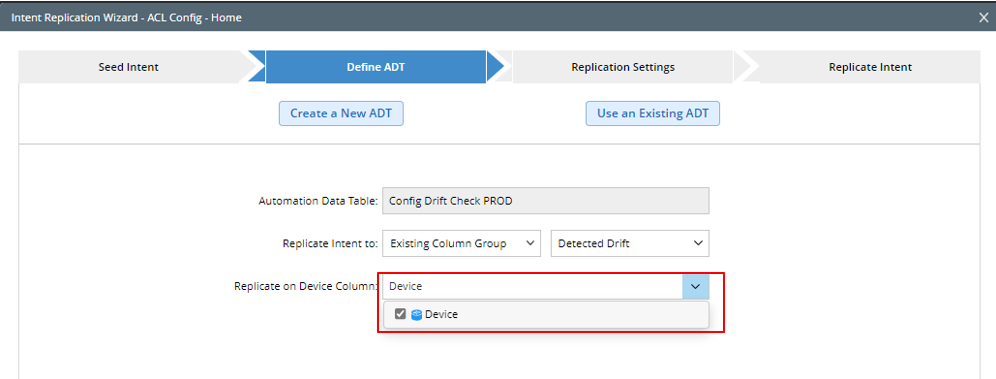This screenshot has height=379, width=996.
Task: Open the Existing Column Group dropdown
Action: click(x=462, y=243)
